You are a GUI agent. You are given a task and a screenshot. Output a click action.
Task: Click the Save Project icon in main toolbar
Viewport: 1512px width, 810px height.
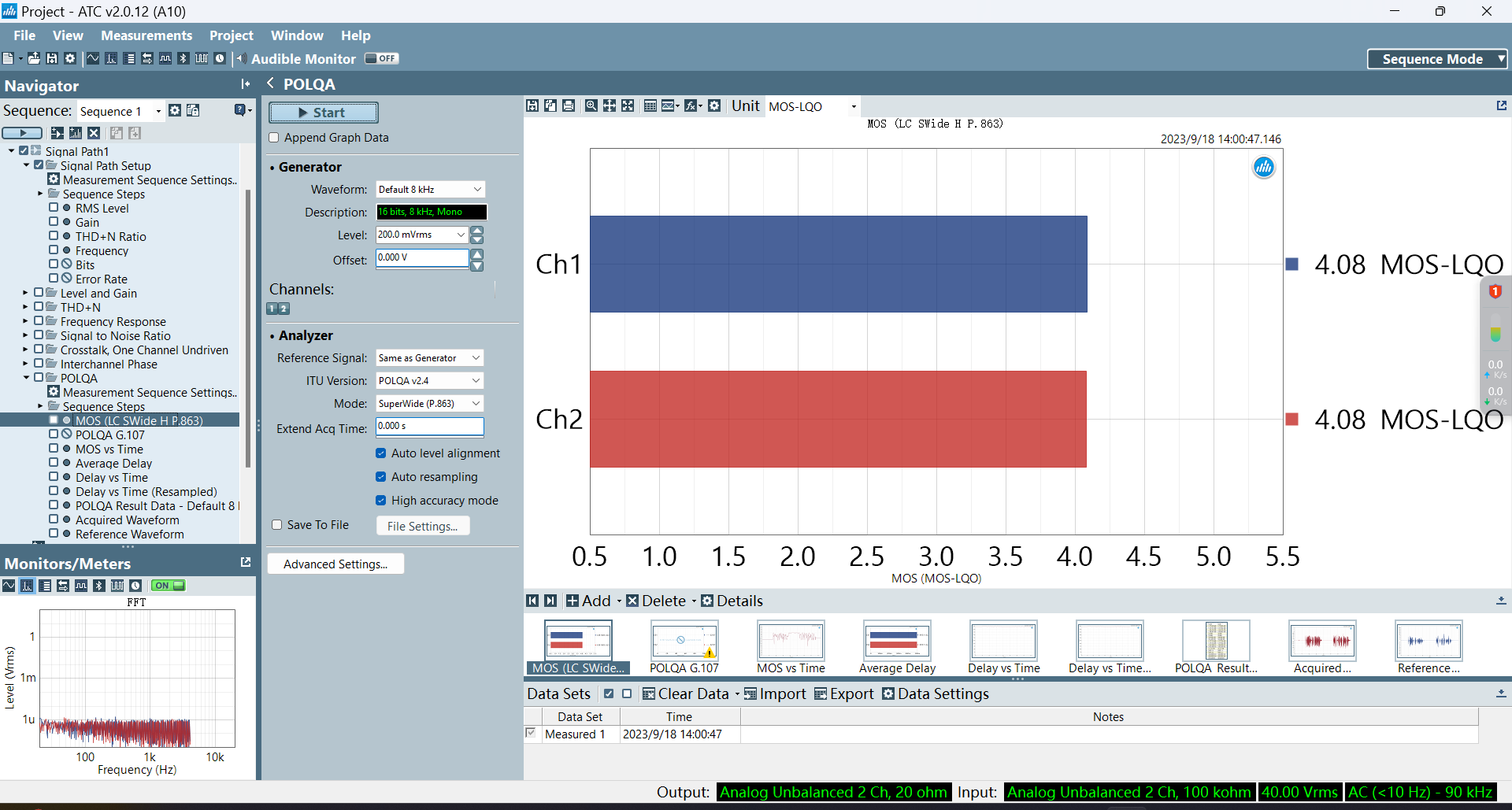coord(52,58)
